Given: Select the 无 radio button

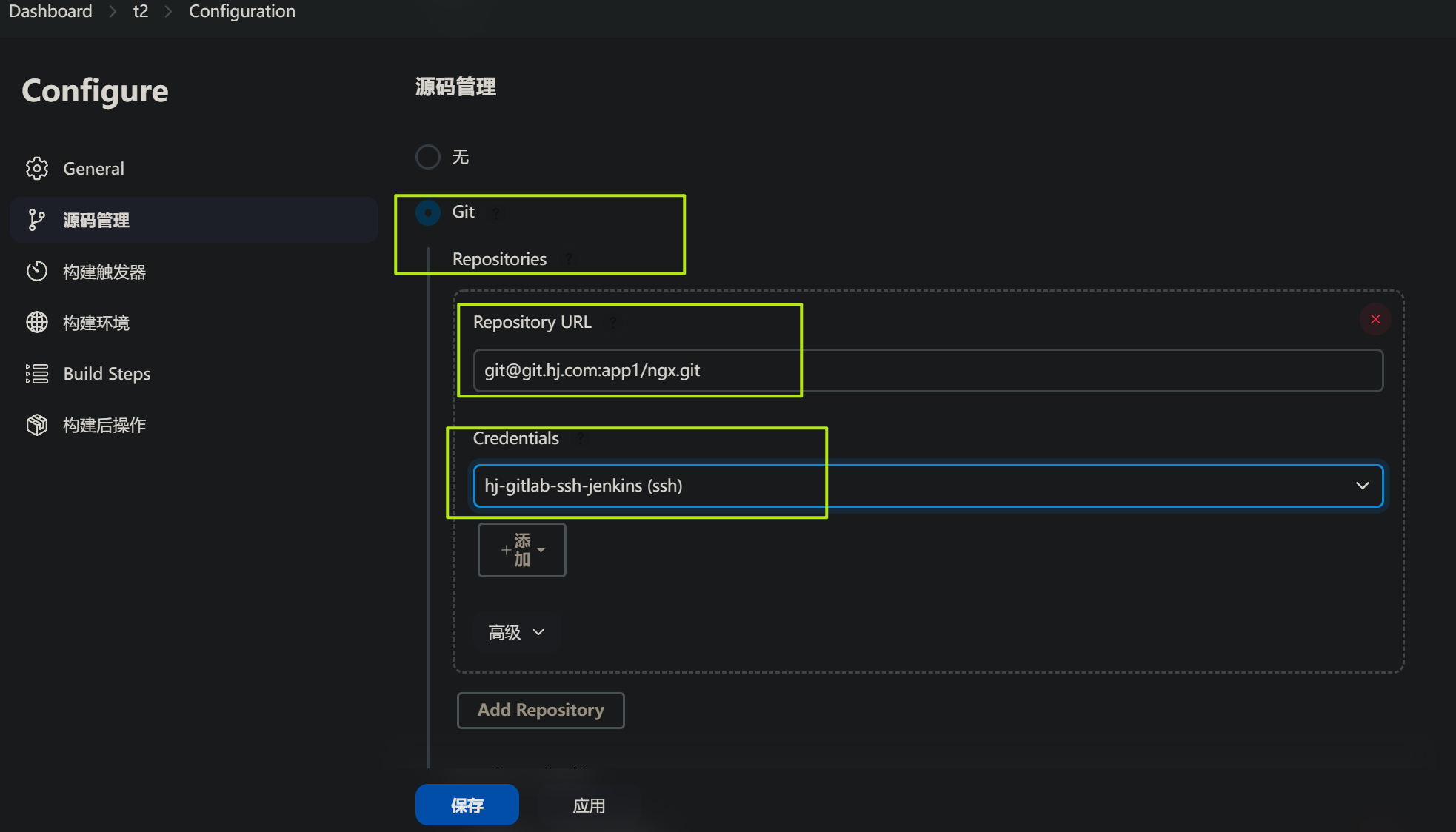Looking at the screenshot, I should (x=428, y=157).
